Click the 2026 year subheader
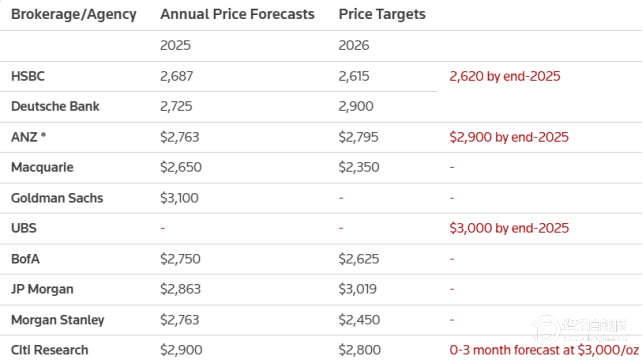Screen dimensions: 643x360 pos(354,45)
